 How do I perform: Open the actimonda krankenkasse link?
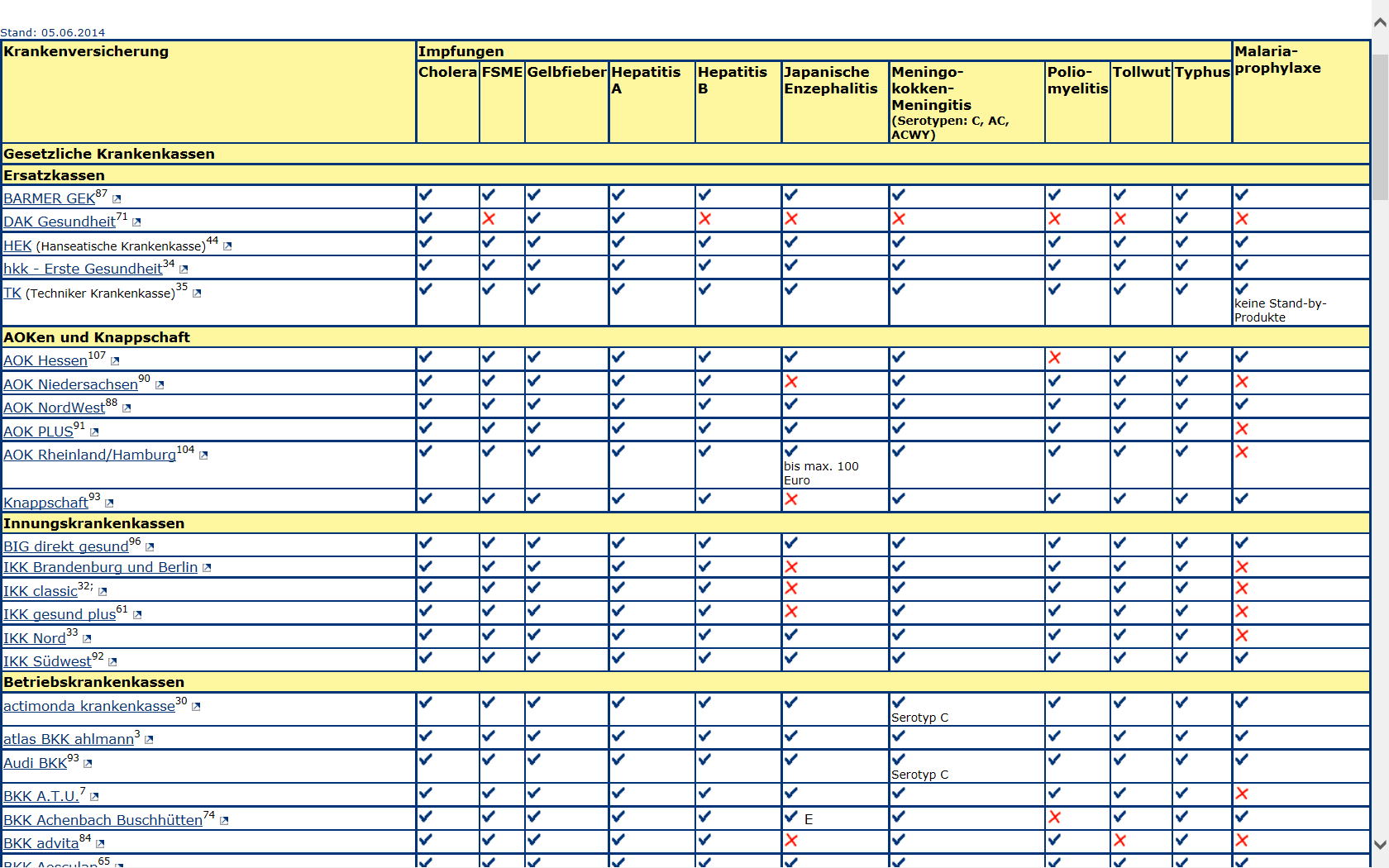[88, 707]
